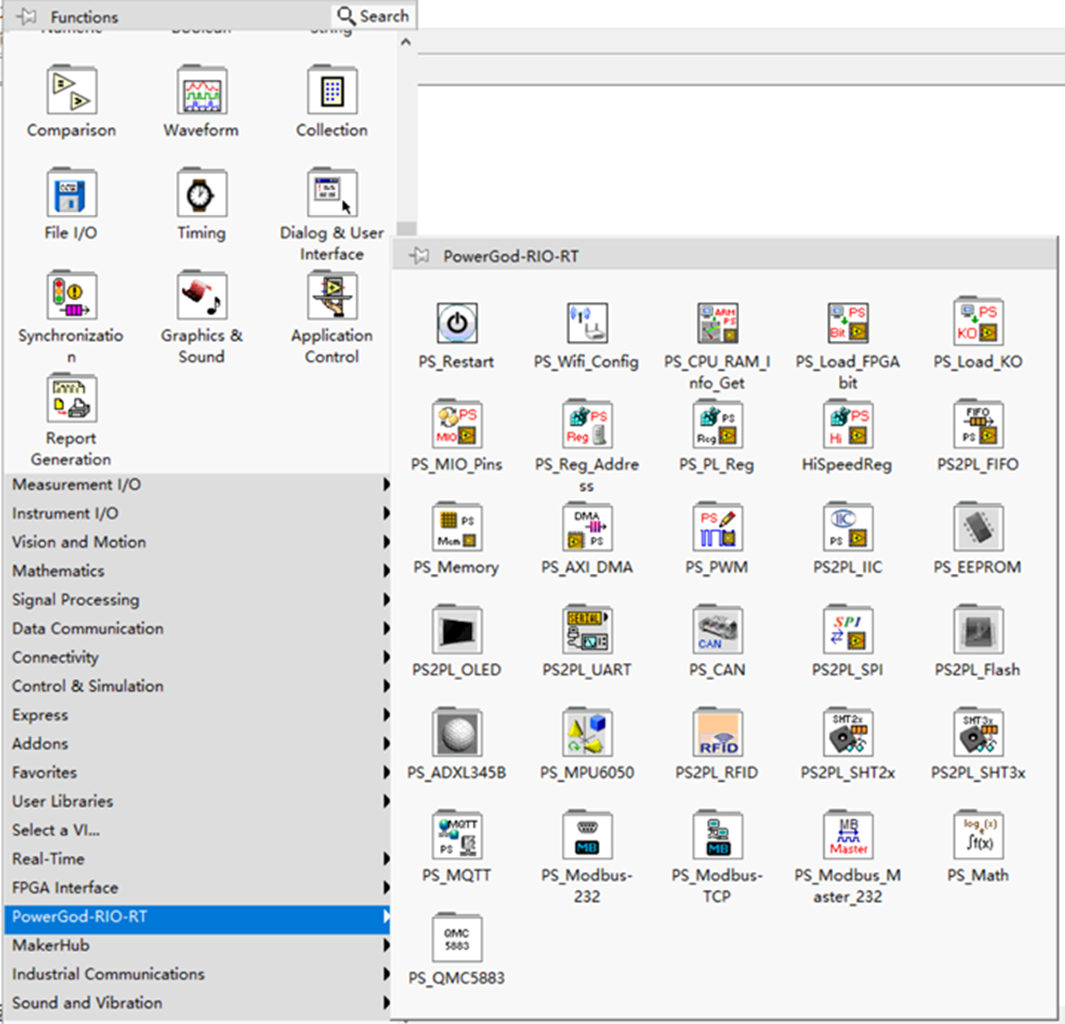1065x1024 pixels.
Task: Expand Data Communication category
Action: (198, 628)
